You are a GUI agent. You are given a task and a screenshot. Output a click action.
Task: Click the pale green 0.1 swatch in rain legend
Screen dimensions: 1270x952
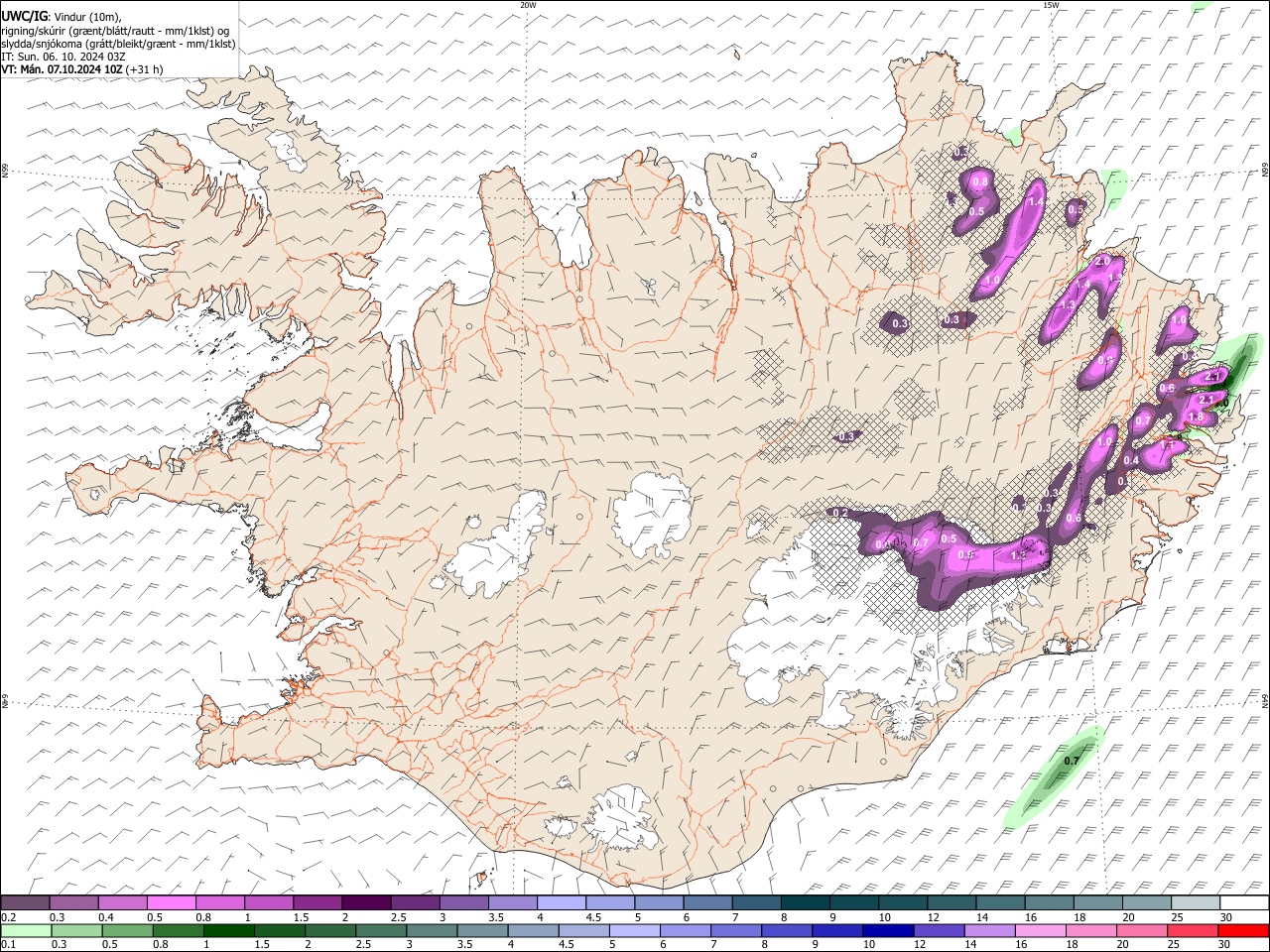(26, 931)
